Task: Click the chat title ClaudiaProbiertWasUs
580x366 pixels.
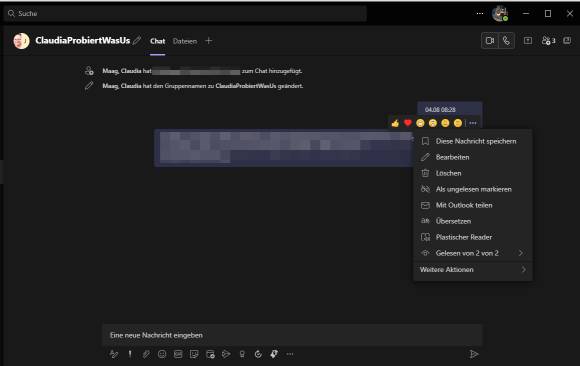Action: (83, 40)
